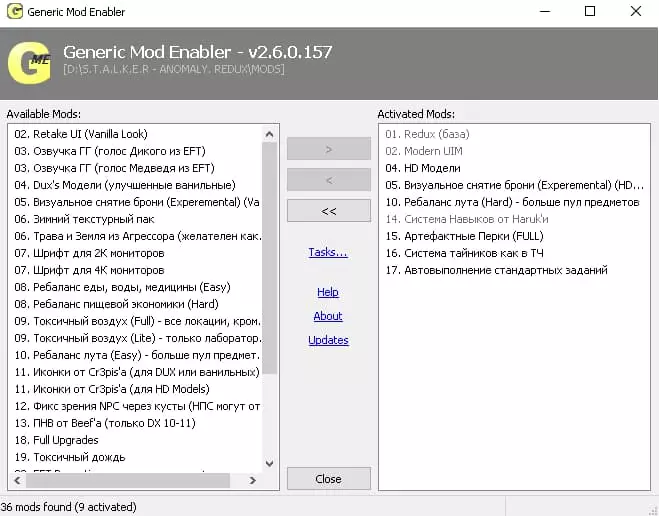Select activated mod 15. Артефактные Перки (FULL)
The image size is (659, 516).
coord(464,236)
